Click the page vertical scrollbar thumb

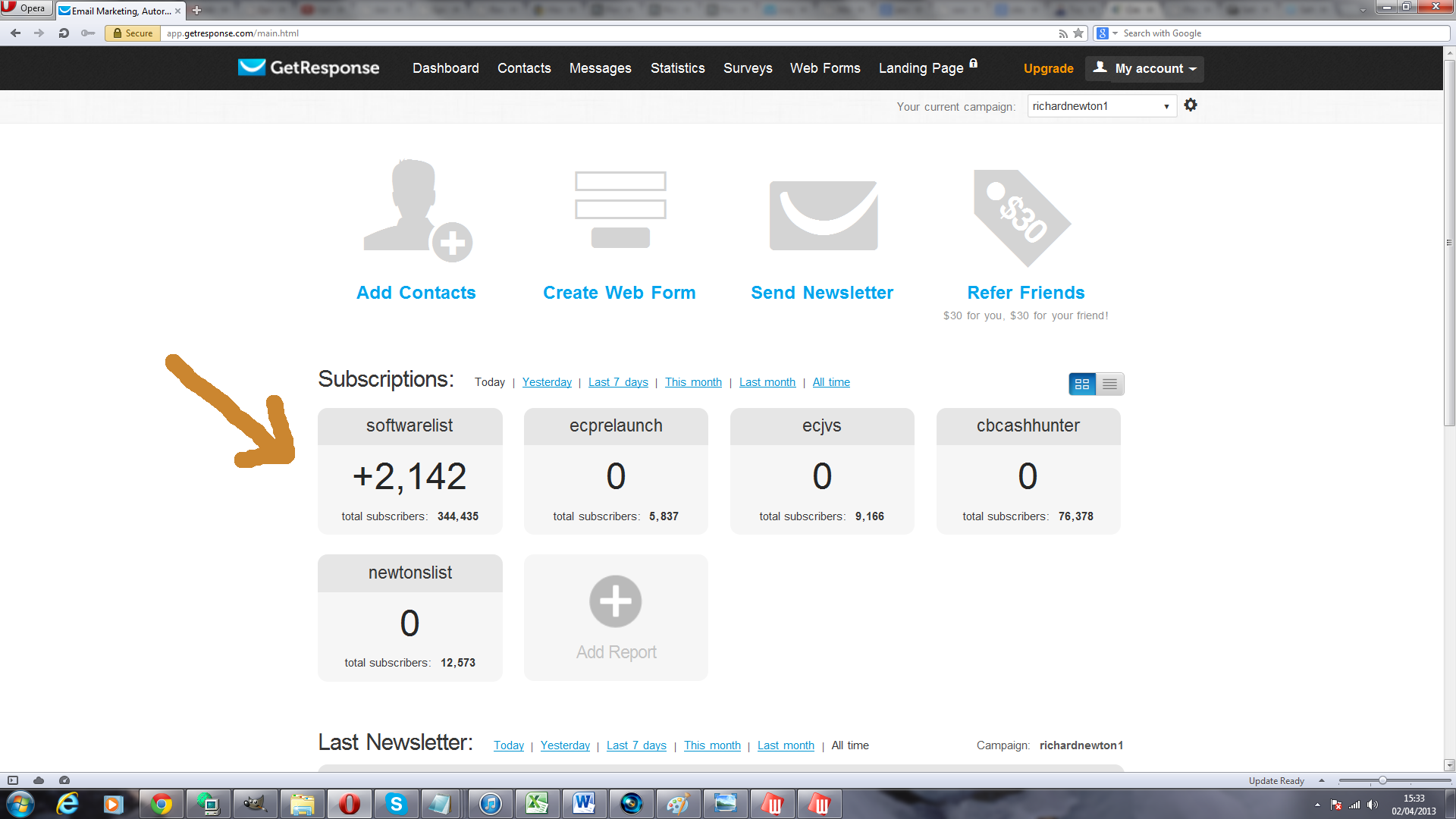(x=1449, y=243)
